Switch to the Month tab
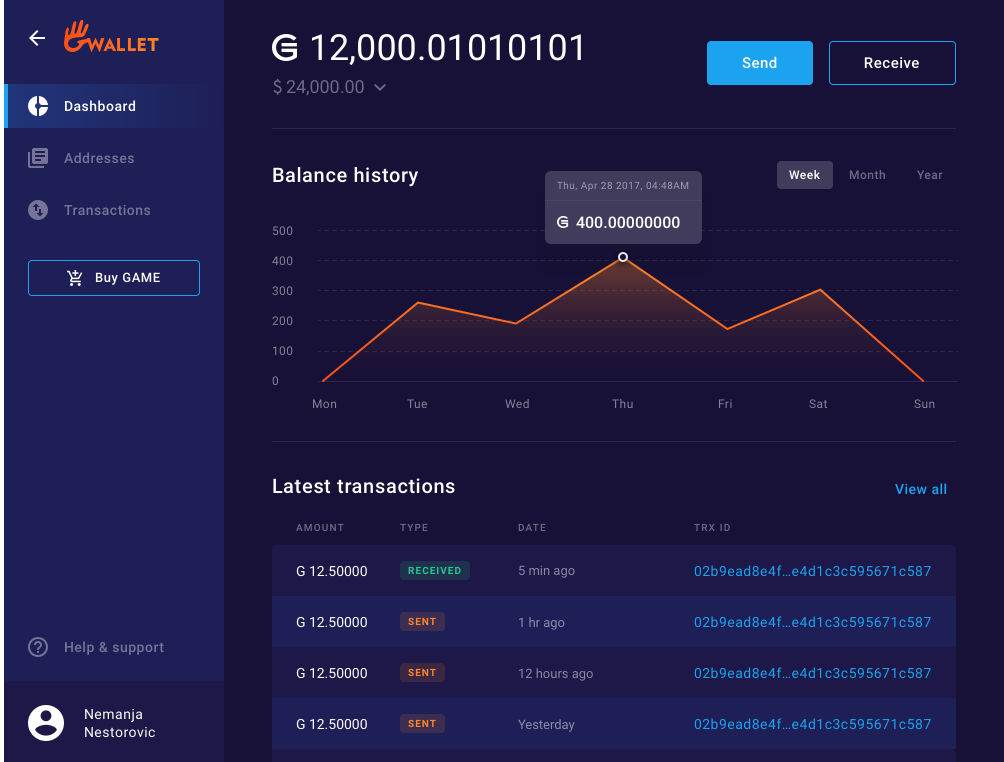The height and width of the screenshot is (762, 1004). (x=867, y=175)
